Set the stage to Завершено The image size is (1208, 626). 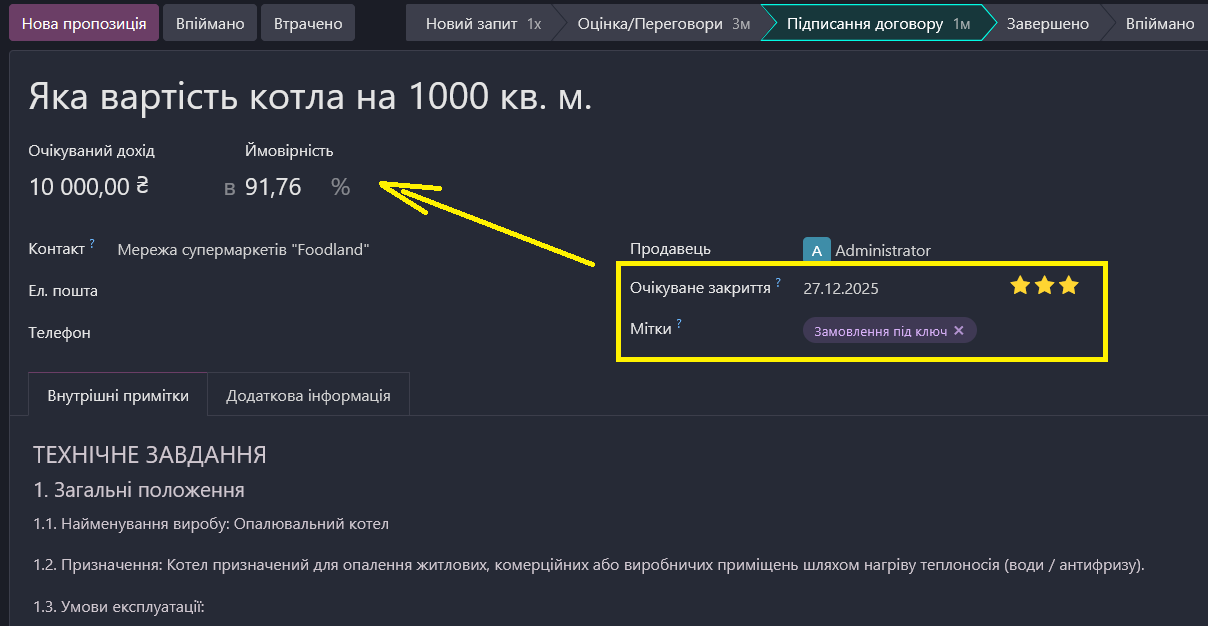[x=1049, y=21]
